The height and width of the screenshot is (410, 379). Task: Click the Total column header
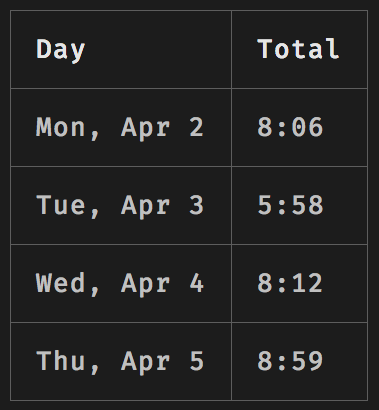click(x=300, y=50)
